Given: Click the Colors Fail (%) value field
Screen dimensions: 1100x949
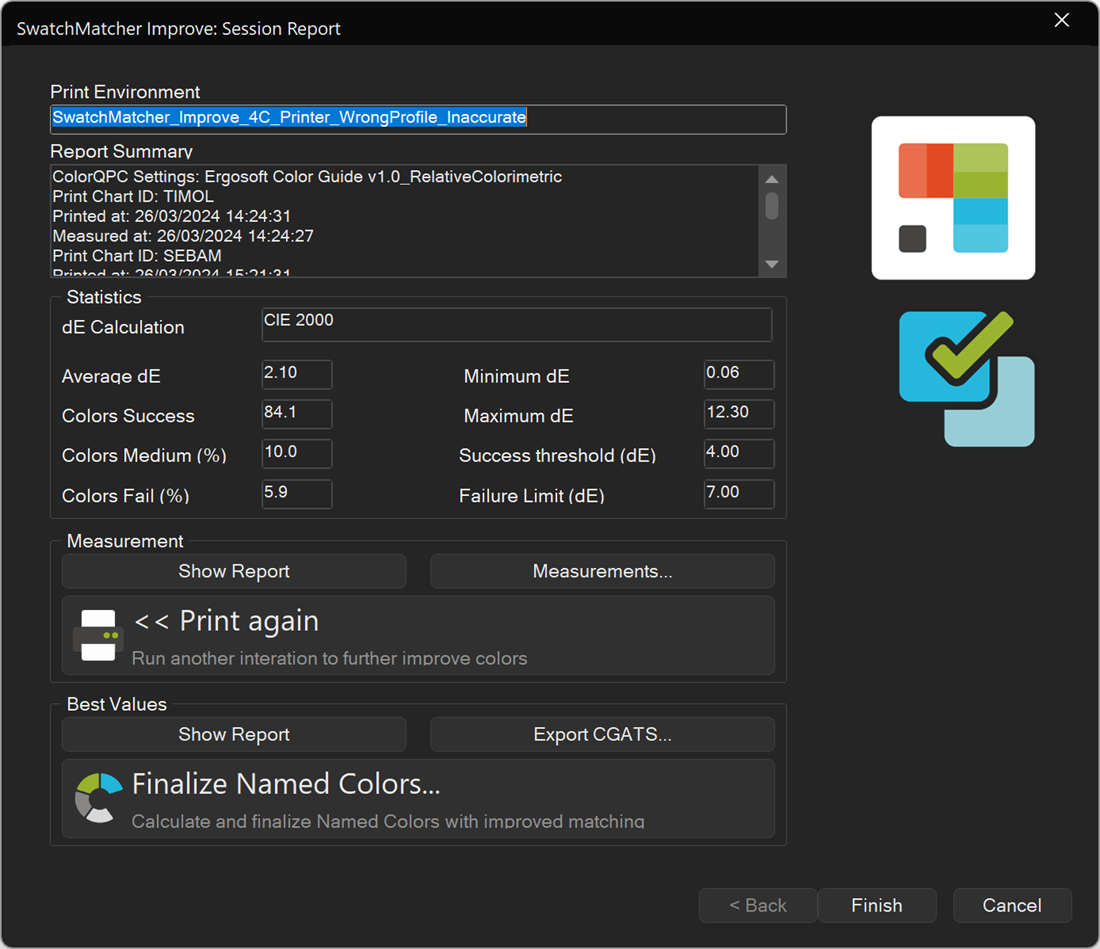Looking at the screenshot, I should click(x=297, y=494).
